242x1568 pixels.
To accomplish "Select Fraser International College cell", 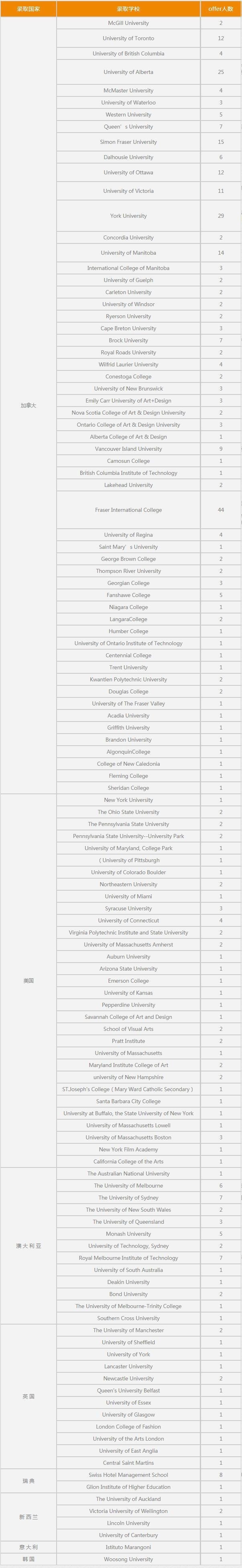I will pos(128,510).
